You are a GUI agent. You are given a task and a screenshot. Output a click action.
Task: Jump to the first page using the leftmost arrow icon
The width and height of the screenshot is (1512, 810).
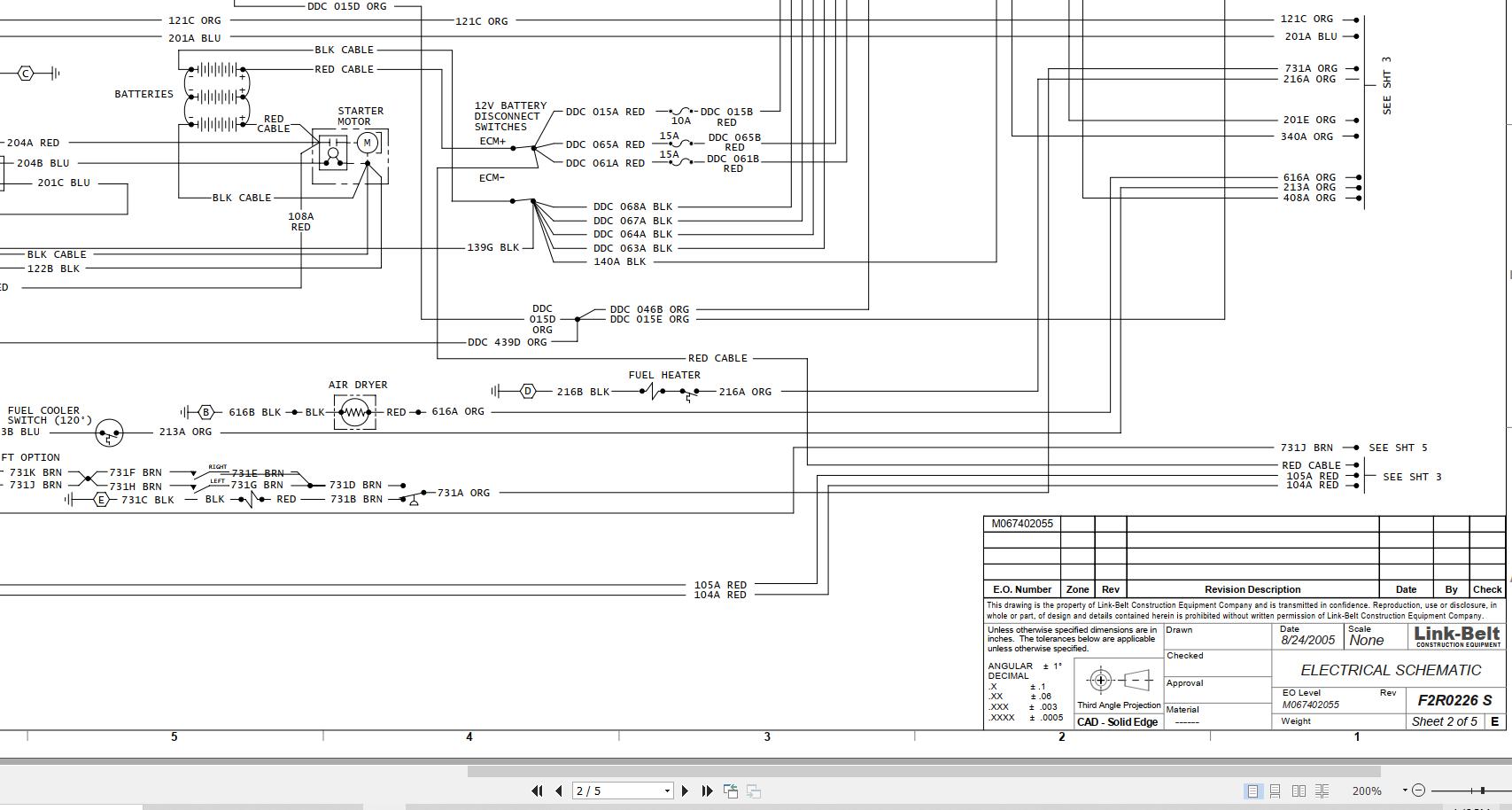[537, 791]
